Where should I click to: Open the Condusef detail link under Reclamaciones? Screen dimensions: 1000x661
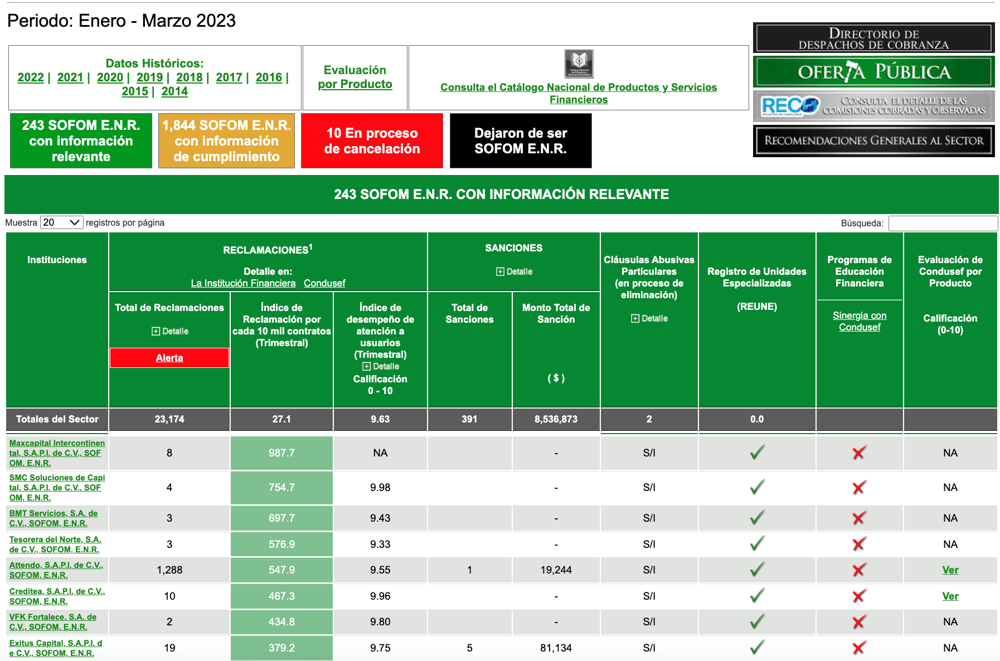click(x=325, y=283)
